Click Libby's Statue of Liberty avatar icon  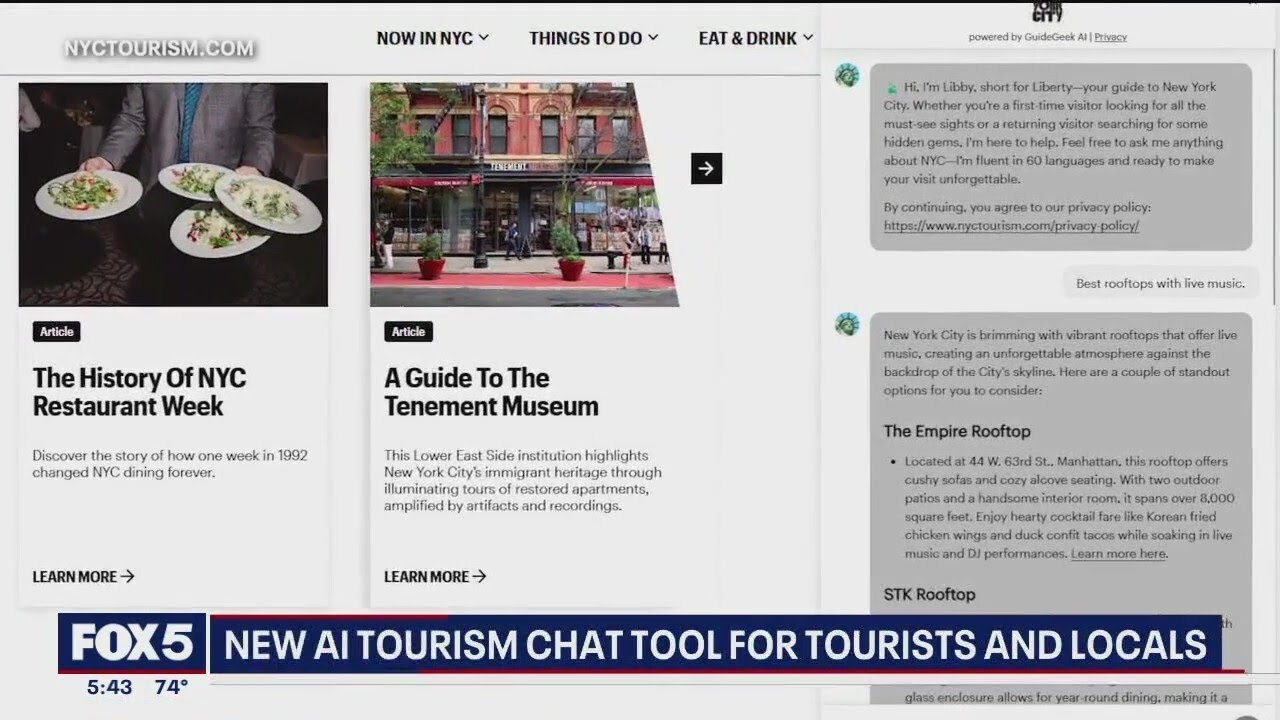[847, 75]
